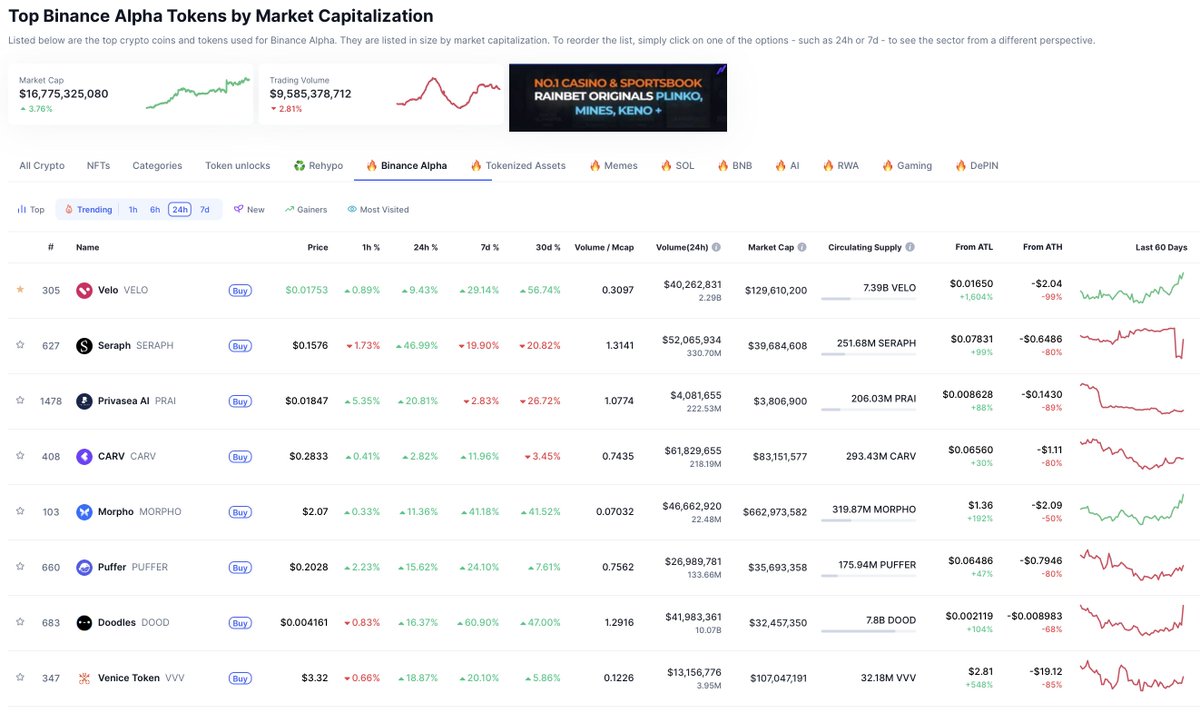1200x713 pixels.
Task: Sort by From ATL column header
Action: [x=973, y=247]
